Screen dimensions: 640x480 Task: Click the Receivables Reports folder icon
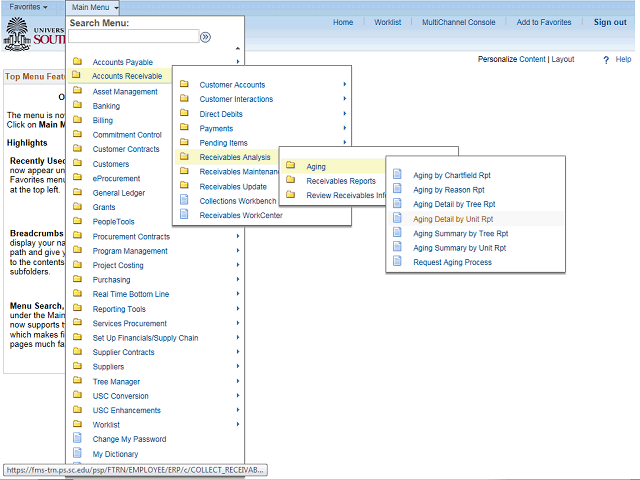pos(290,181)
